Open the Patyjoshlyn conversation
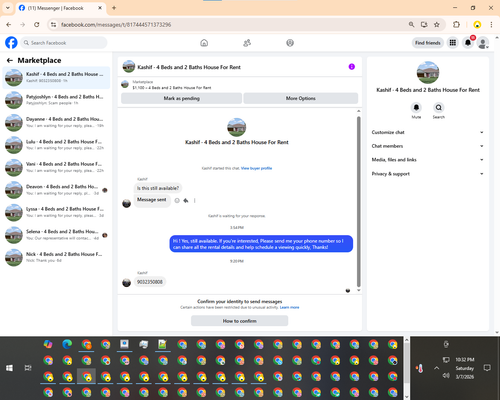Image resolution: width=500 pixels, height=400 pixels. [x=56, y=100]
